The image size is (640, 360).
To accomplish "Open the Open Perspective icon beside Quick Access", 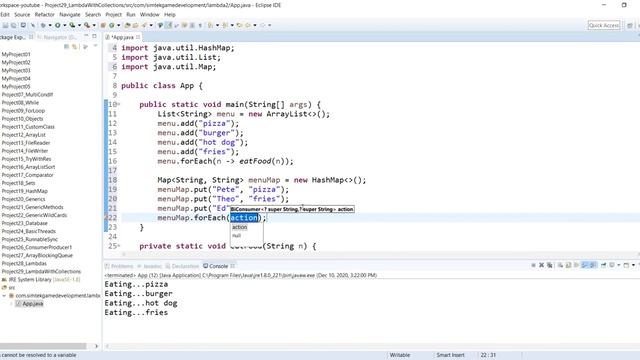I will click(630, 25).
